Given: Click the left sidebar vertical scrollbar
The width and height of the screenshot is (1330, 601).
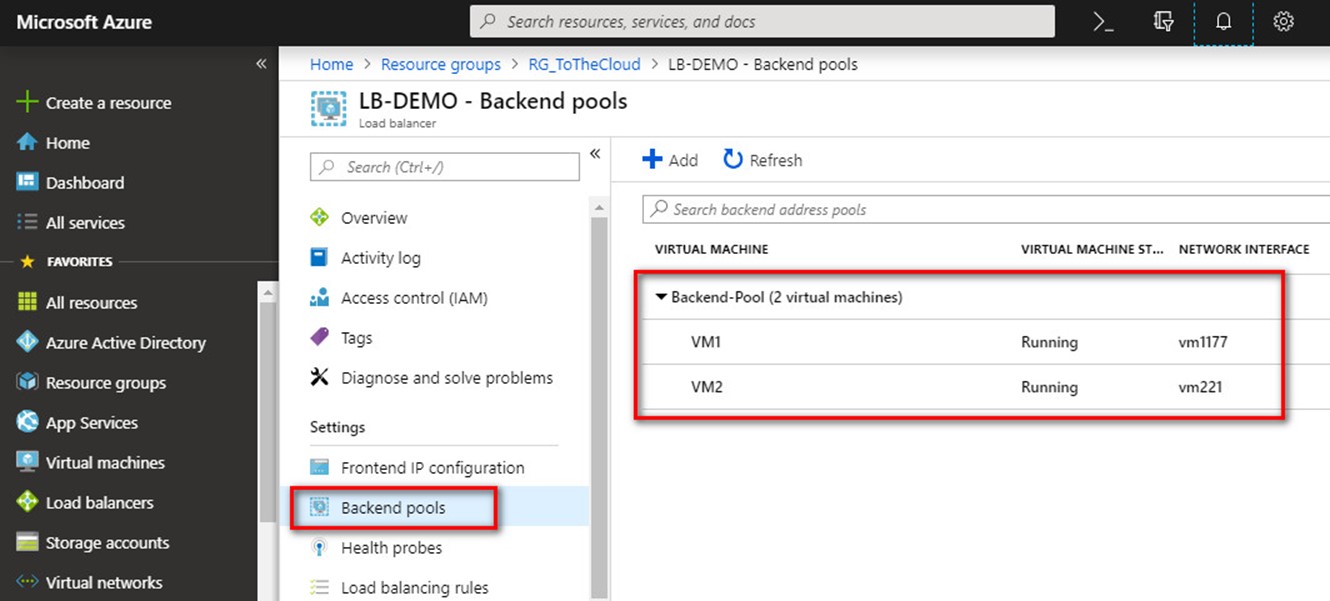Looking at the screenshot, I should tap(268, 410).
